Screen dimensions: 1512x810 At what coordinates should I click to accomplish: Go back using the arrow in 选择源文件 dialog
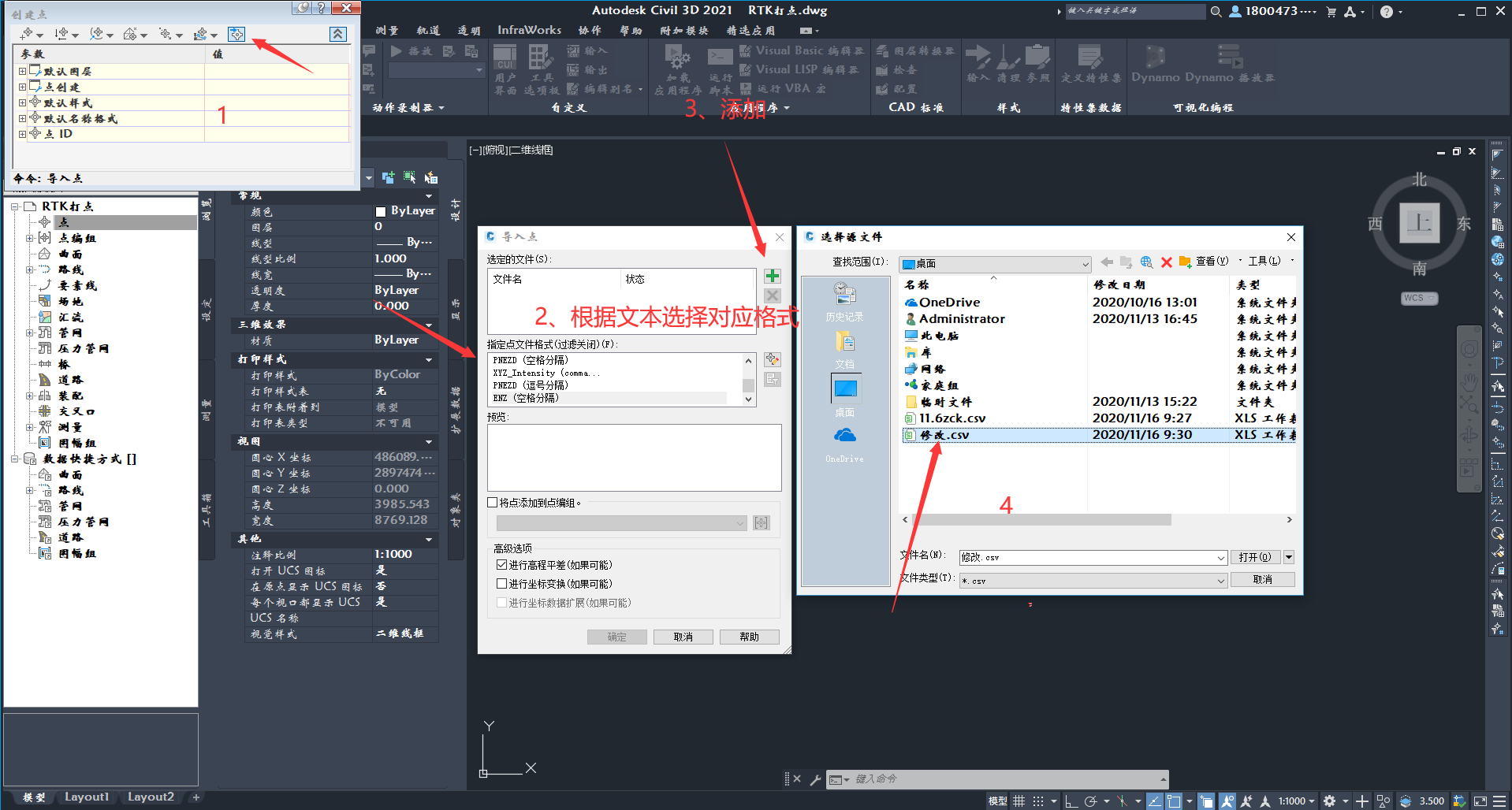tap(1108, 262)
